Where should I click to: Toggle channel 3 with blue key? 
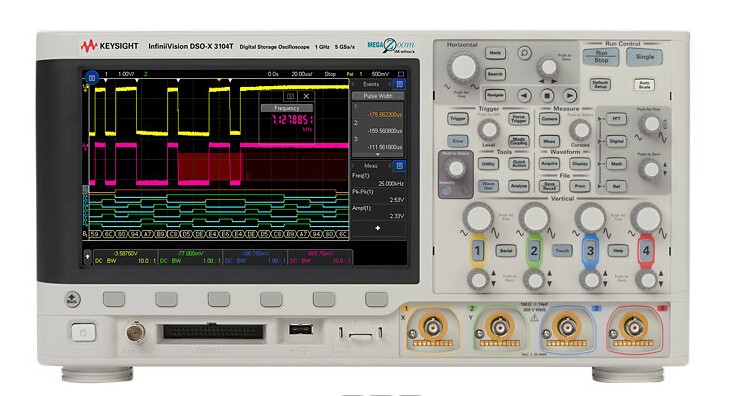(x=590, y=251)
